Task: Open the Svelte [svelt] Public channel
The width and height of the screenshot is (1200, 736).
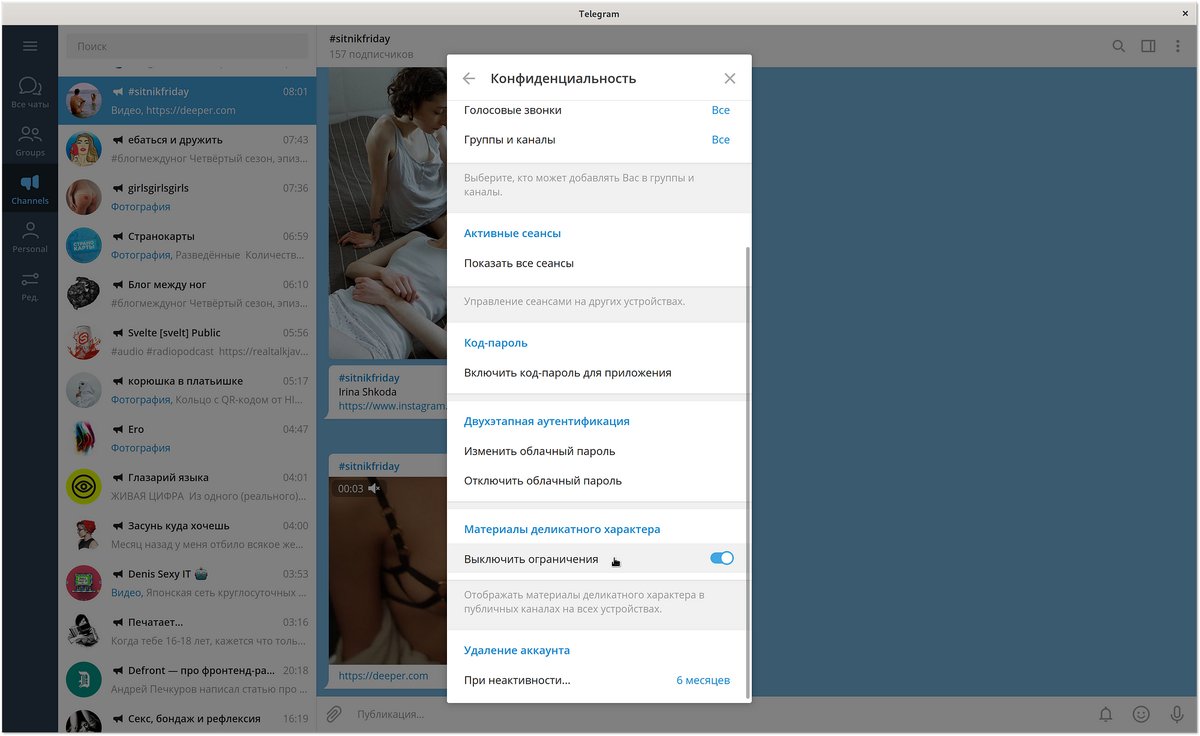Action: click(187, 342)
